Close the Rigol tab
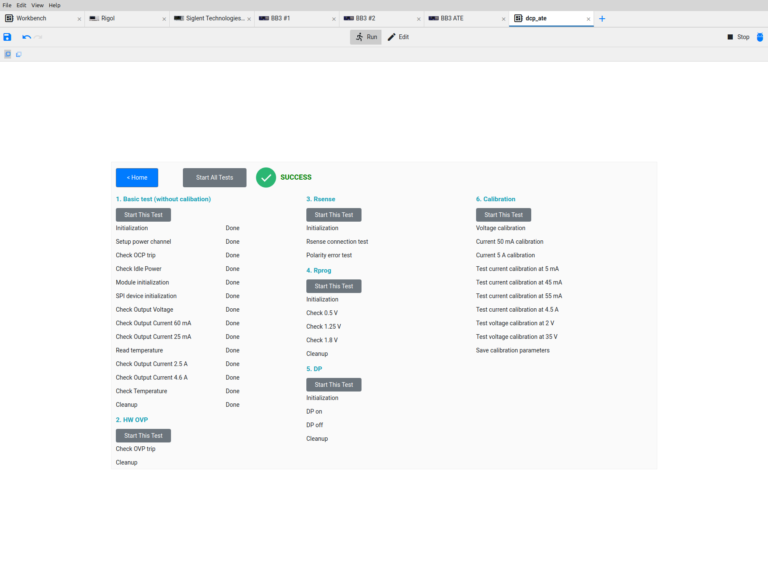The width and height of the screenshot is (768, 569). [x=164, y=19]
